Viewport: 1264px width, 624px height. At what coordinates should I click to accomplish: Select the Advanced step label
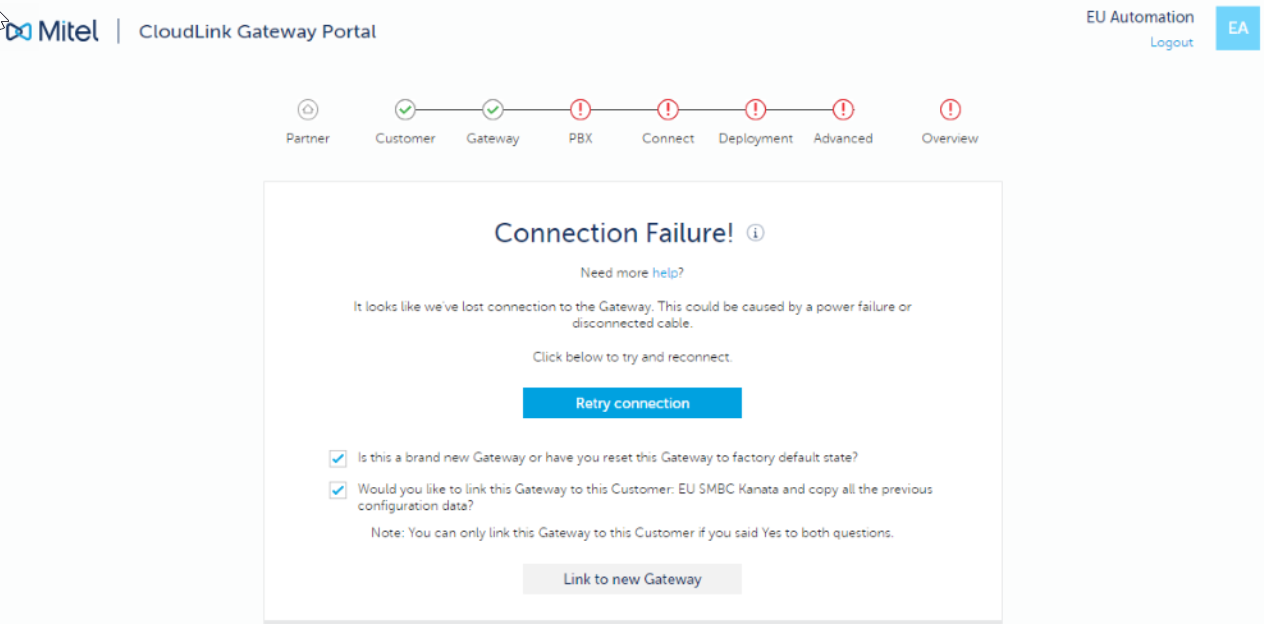pos(843,139)
